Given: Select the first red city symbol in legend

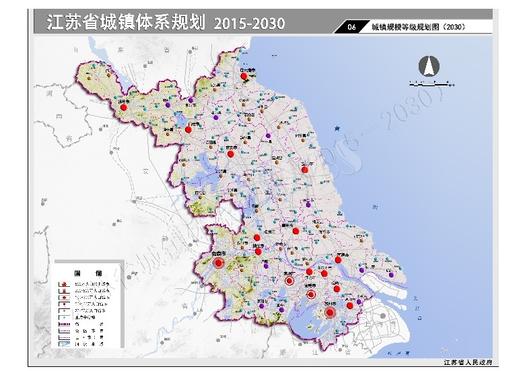Looking at the screenshot, I should click(63, 284).
